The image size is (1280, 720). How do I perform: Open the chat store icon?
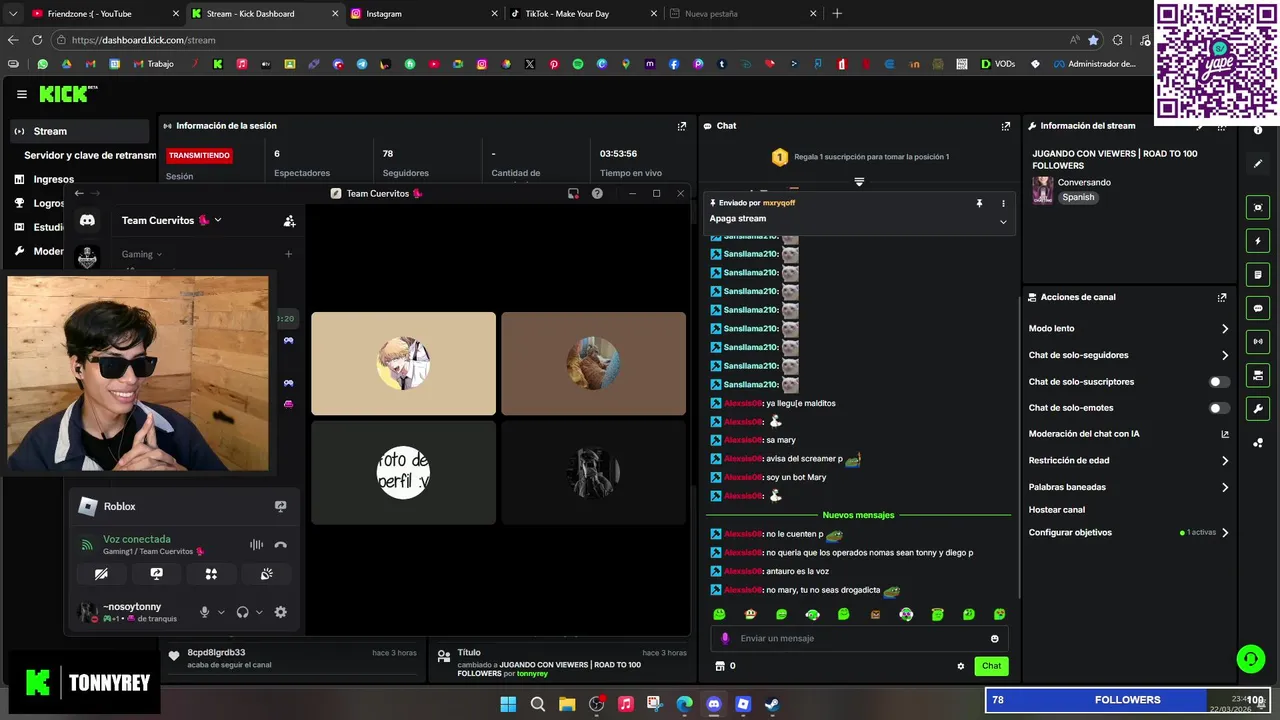point(719,666)
